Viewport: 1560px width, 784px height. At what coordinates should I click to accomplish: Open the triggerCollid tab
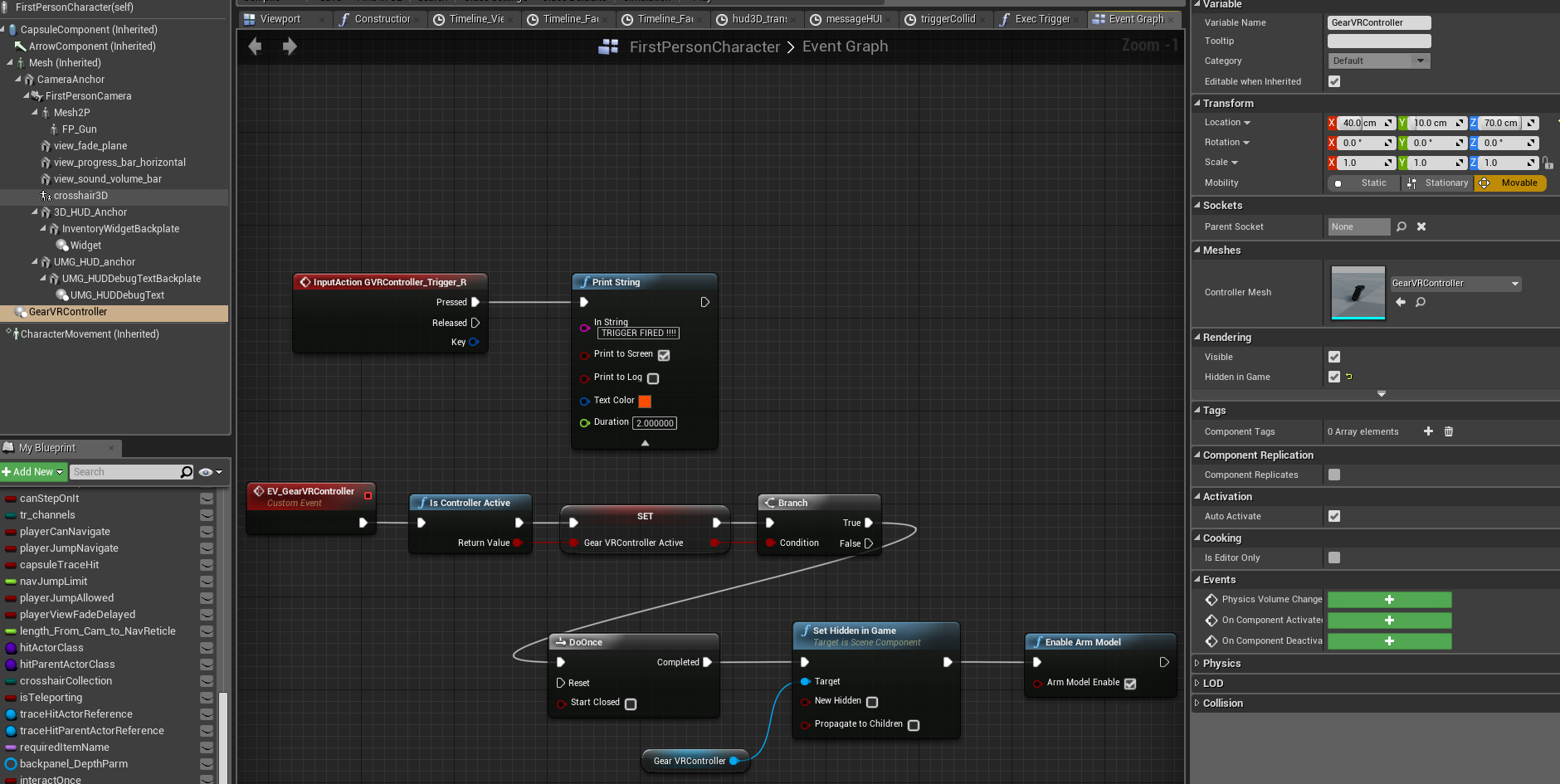coord(946,19)
